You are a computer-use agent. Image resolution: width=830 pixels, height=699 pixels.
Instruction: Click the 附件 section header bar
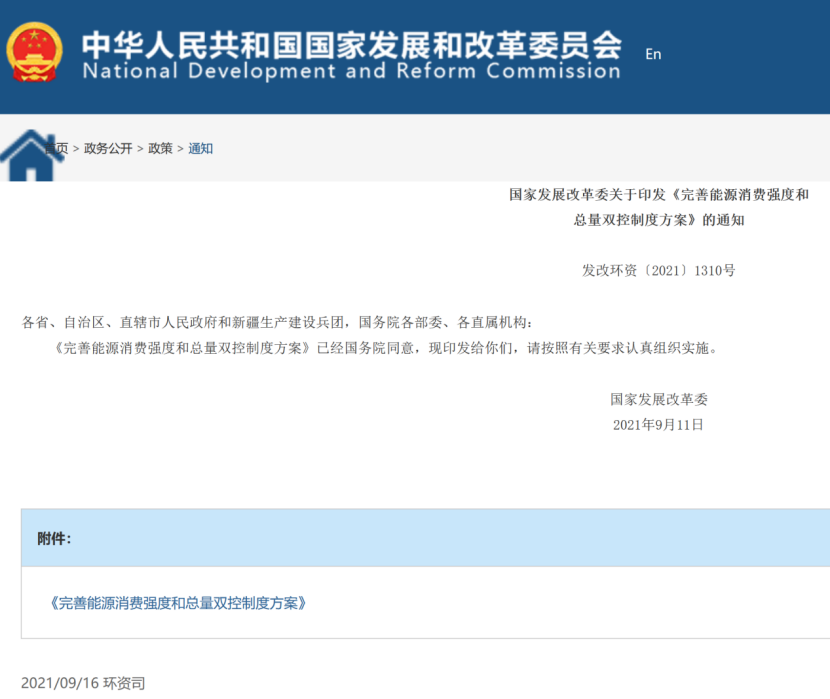[425, 538]
